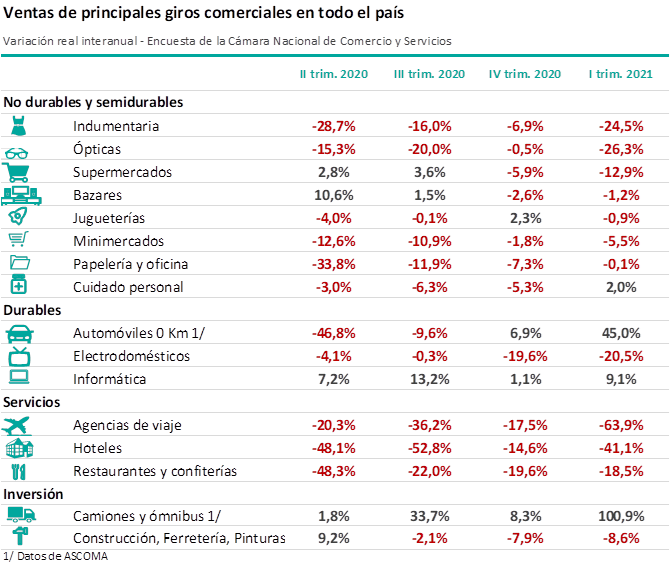Click the -46,8% value for Automóviles
Screen dimensions: 670x567
coord(334,334)
